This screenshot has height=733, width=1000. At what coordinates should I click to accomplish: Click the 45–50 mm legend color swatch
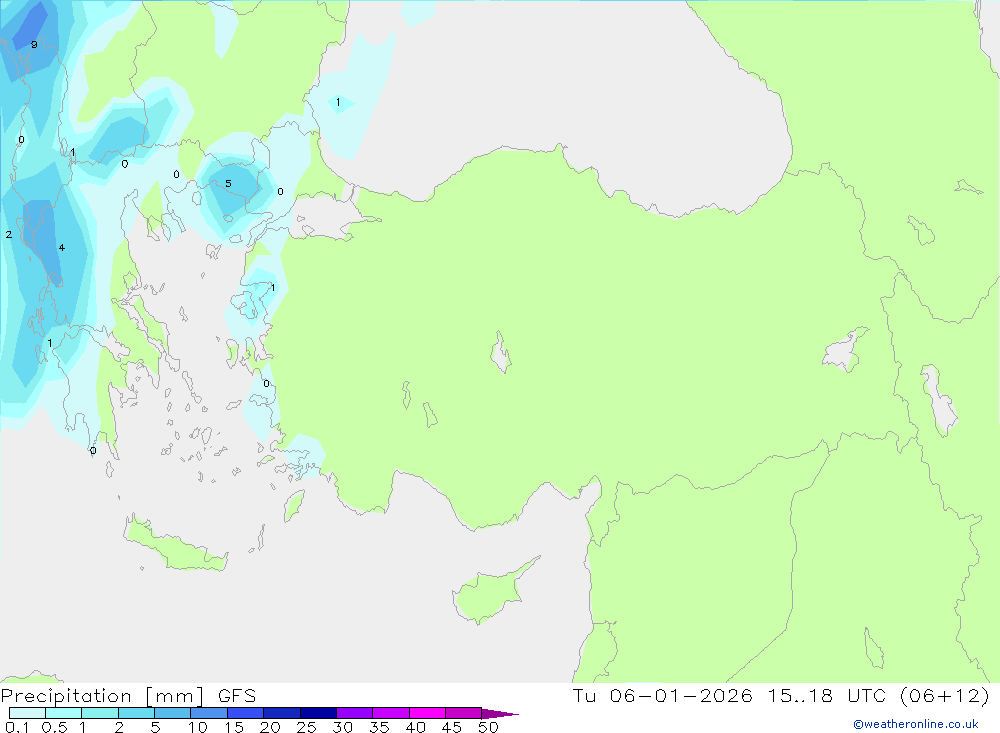(463, 713)
